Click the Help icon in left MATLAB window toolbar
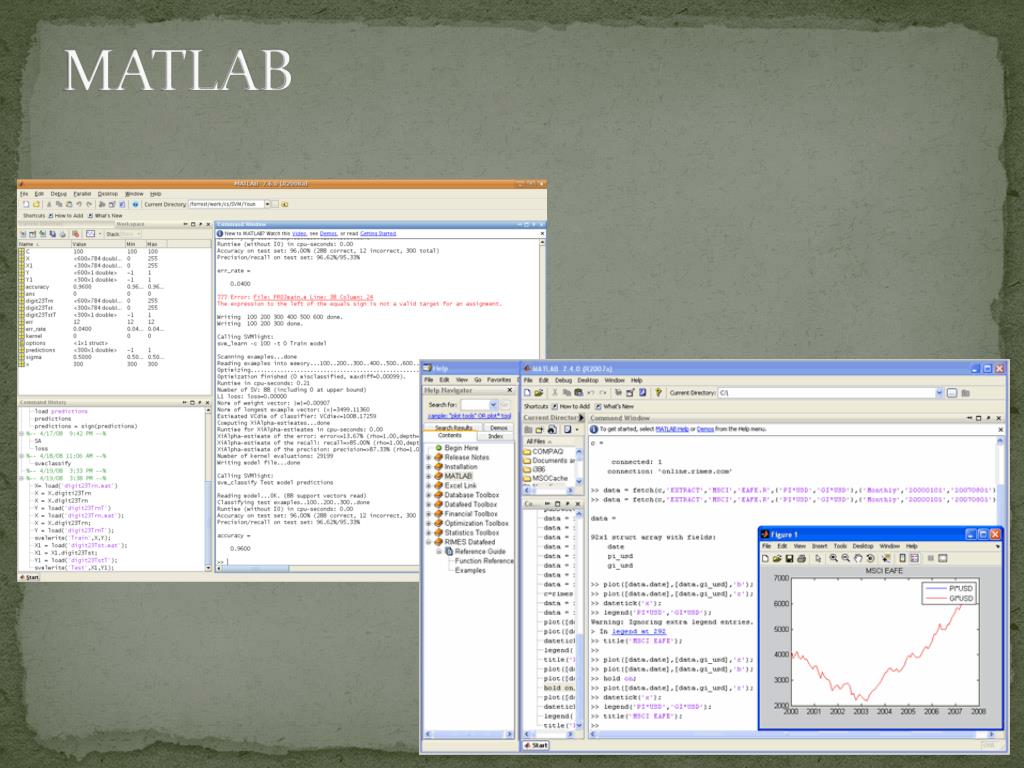This screenshot has width=1024, height=768. [x=135, y=204]
